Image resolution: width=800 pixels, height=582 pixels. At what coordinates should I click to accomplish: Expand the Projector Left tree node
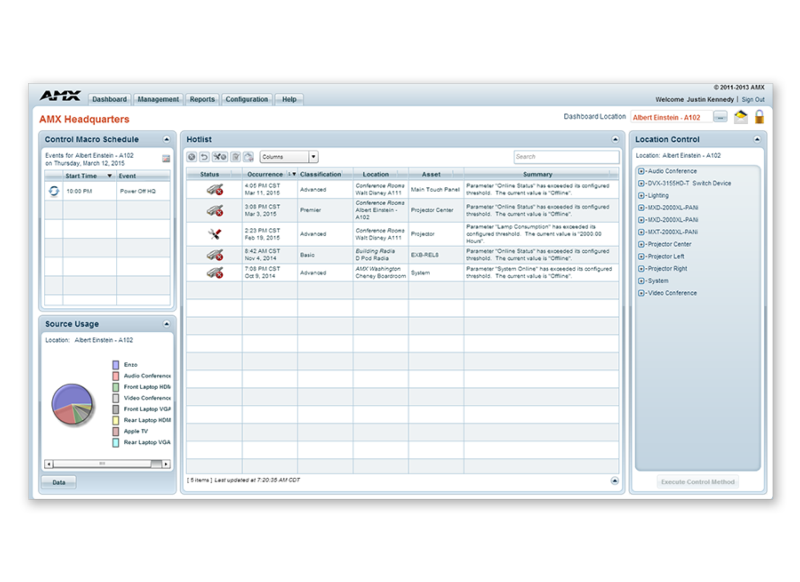click(641, 257)
